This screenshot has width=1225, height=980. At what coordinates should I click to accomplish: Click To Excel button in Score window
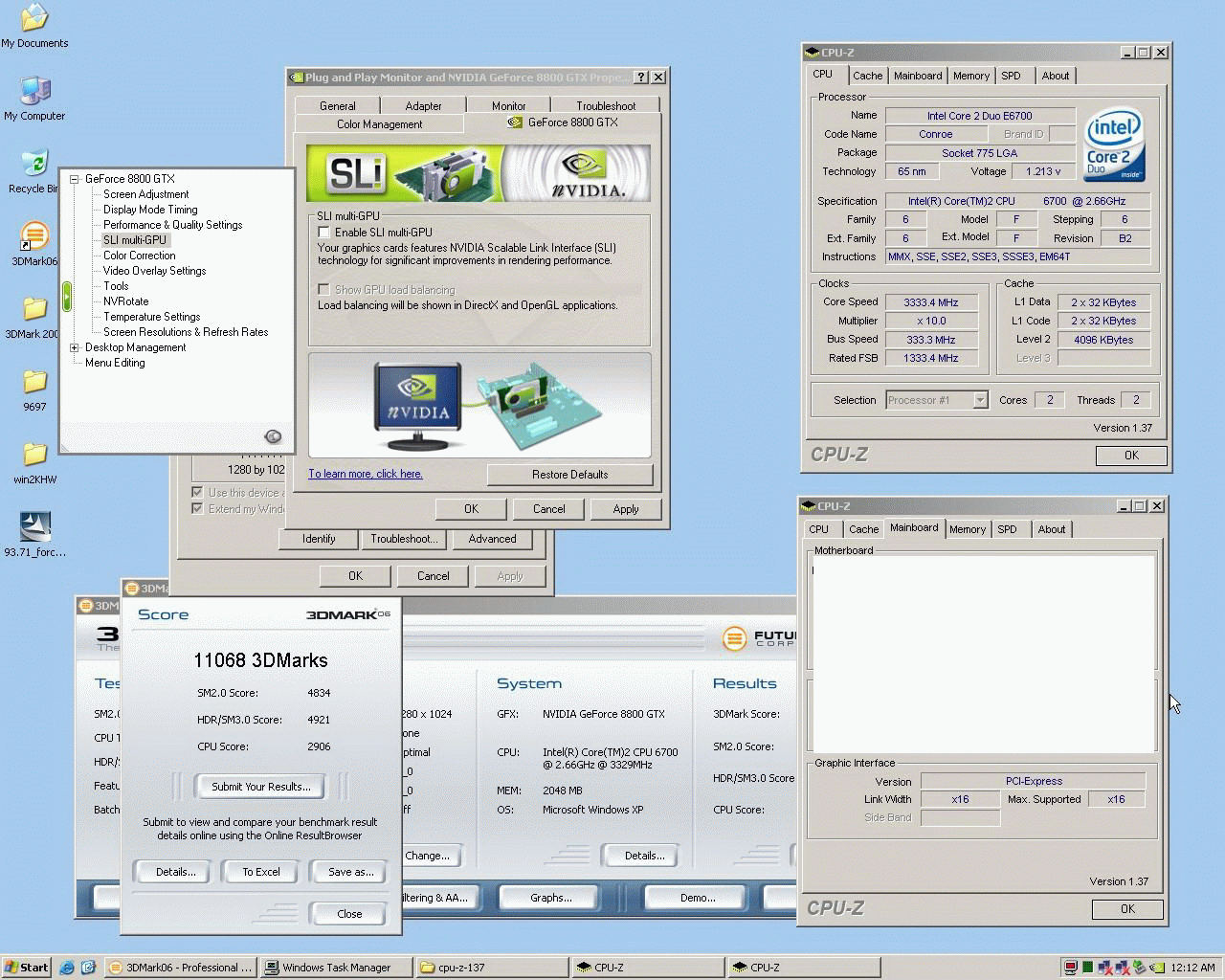(x=260, y=872)
